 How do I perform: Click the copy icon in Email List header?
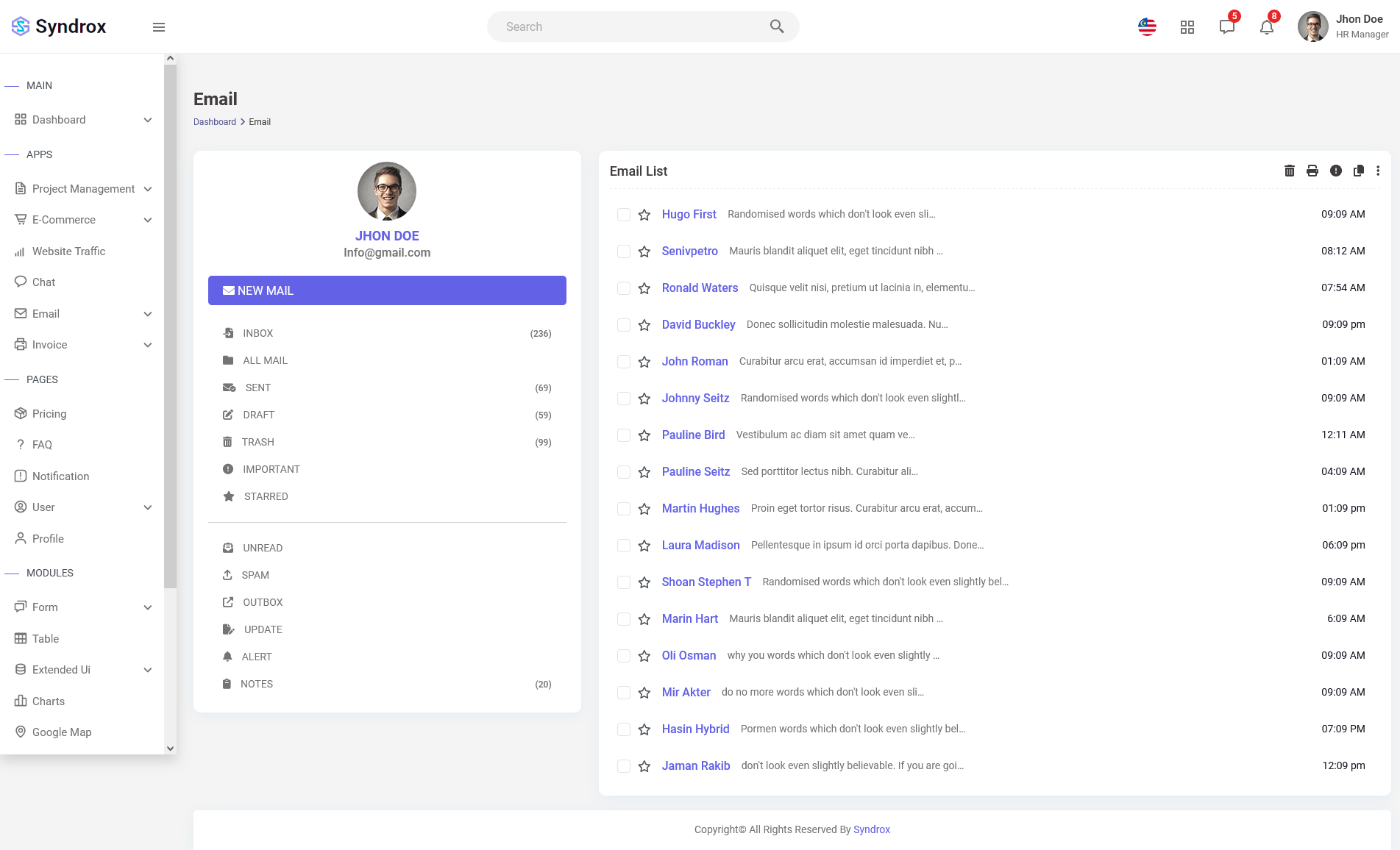(x=1359, y=171)
